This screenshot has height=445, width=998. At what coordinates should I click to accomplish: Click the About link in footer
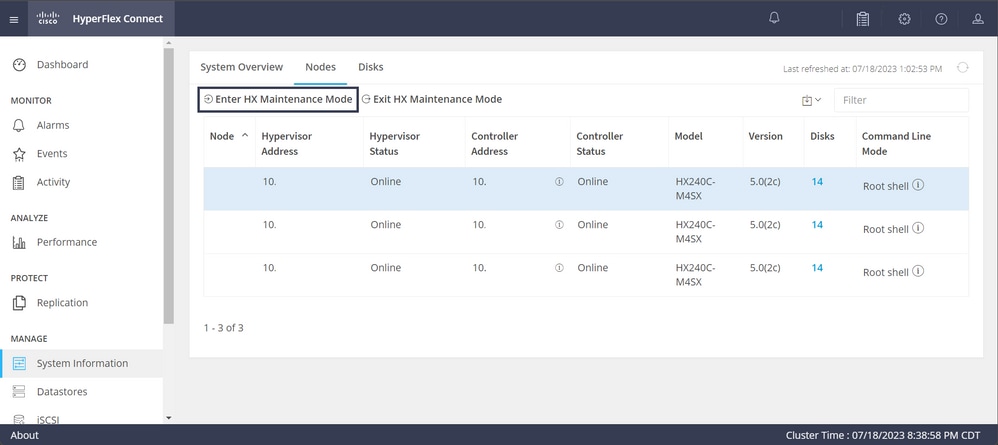[25, 435]
